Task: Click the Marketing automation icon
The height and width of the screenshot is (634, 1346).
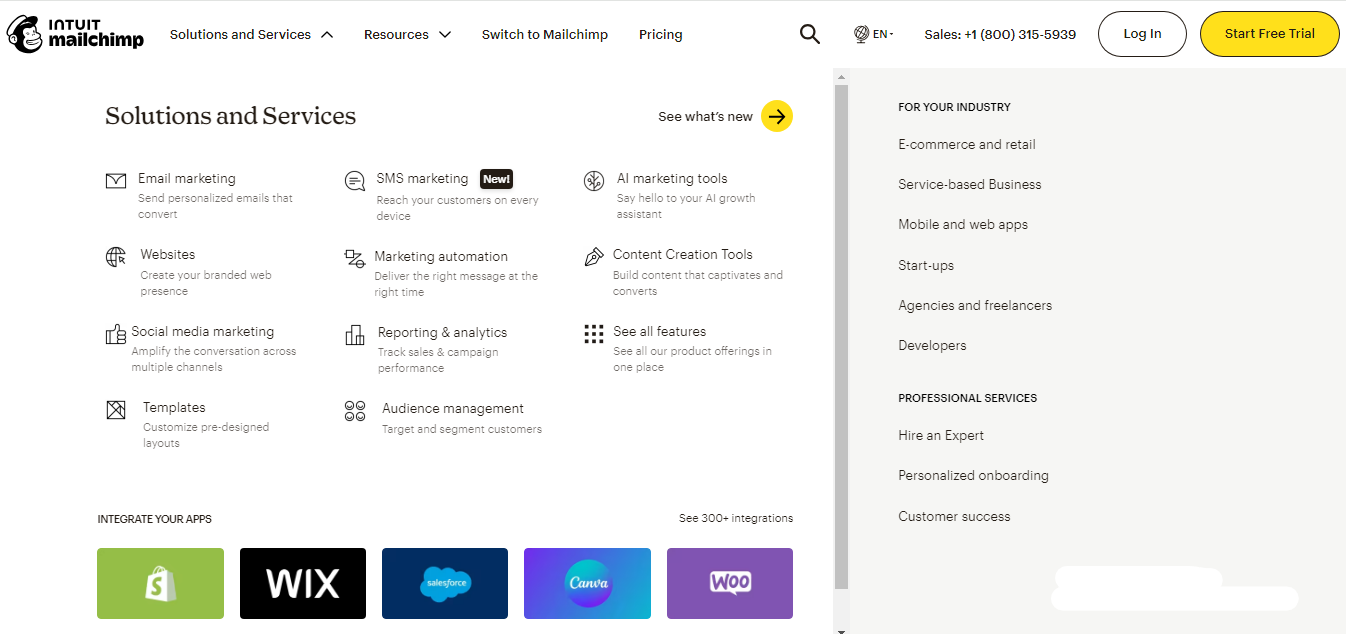Action: (x=355, y=259)
